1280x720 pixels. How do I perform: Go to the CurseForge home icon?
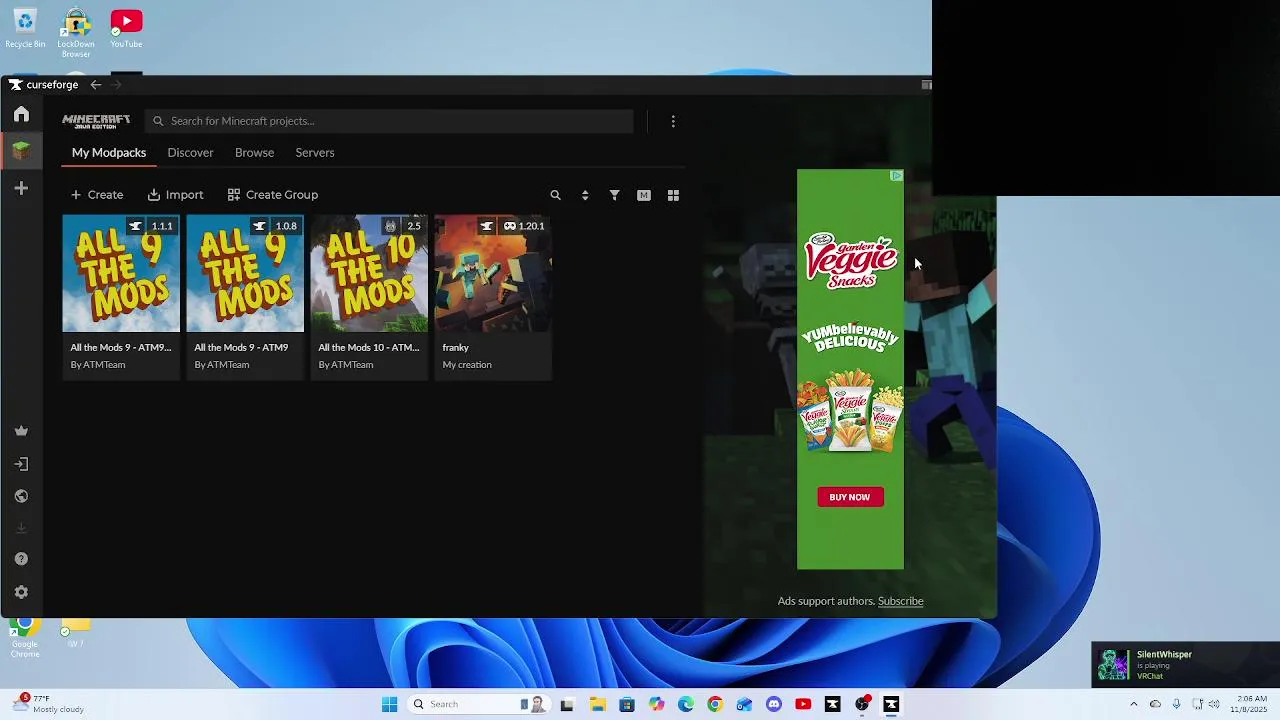(x=21, y=114)
